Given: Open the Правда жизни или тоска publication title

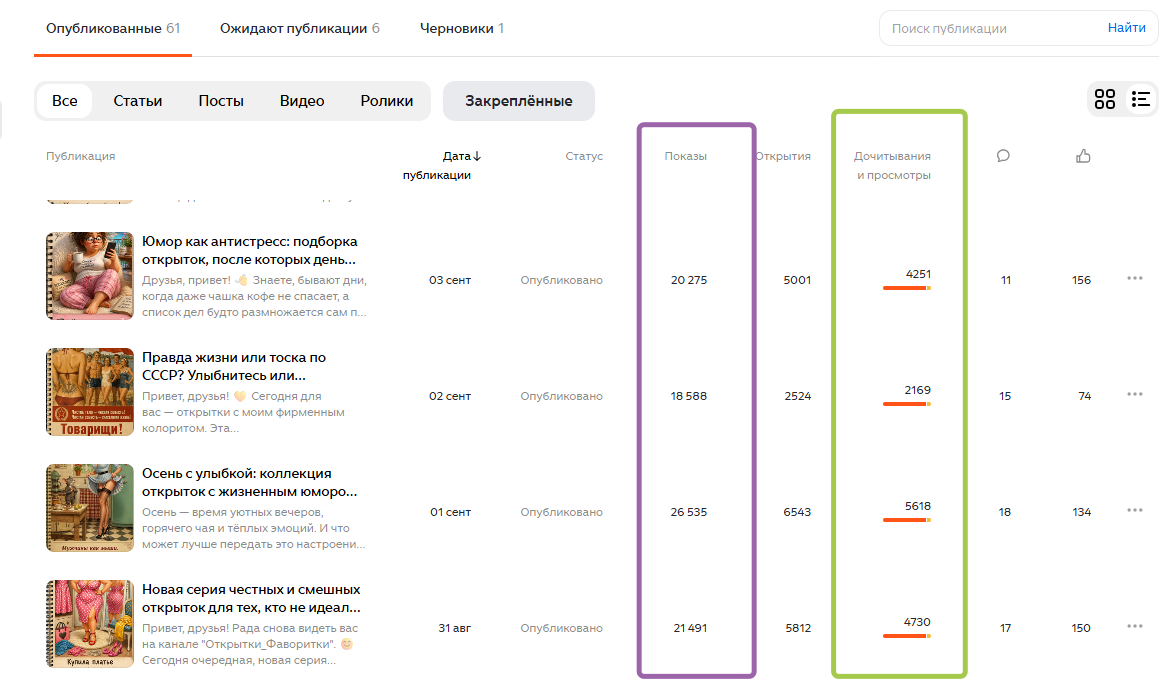Looking at the screenshot, I should [234, 366].
